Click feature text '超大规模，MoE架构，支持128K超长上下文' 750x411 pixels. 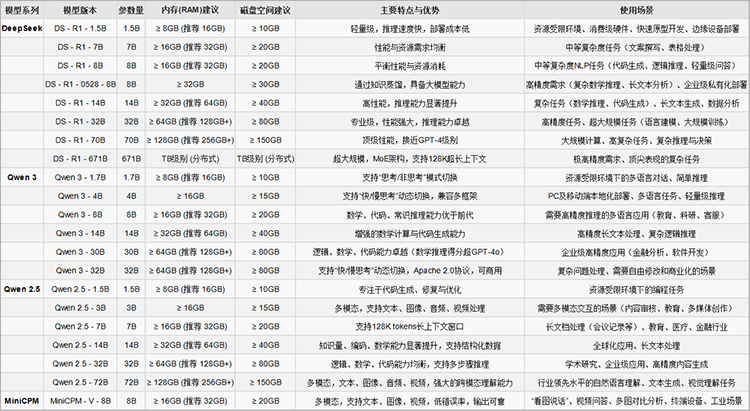pos(410,159)
